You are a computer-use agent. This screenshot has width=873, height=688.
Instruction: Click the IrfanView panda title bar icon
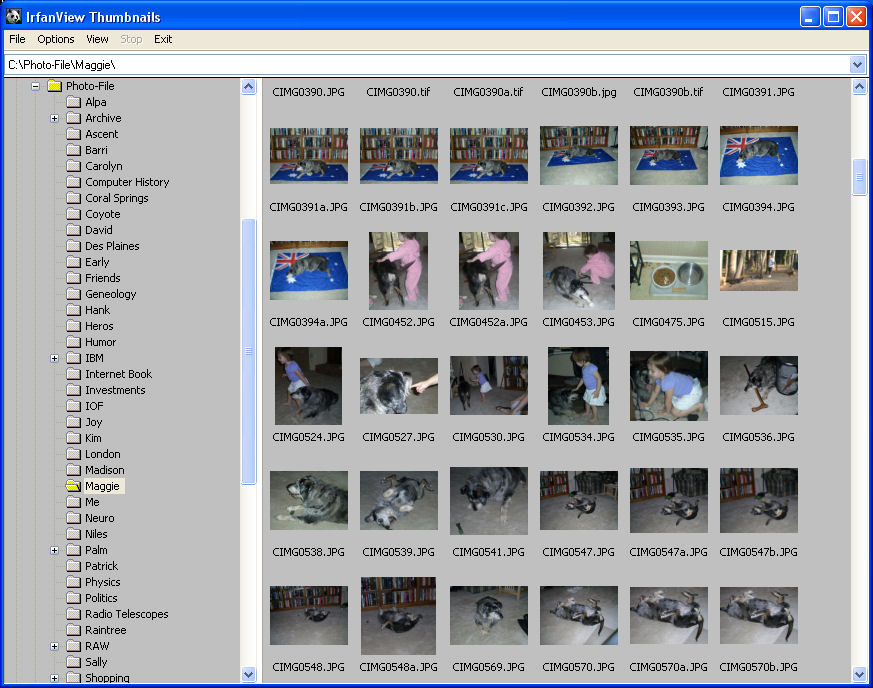pos(13,17)
